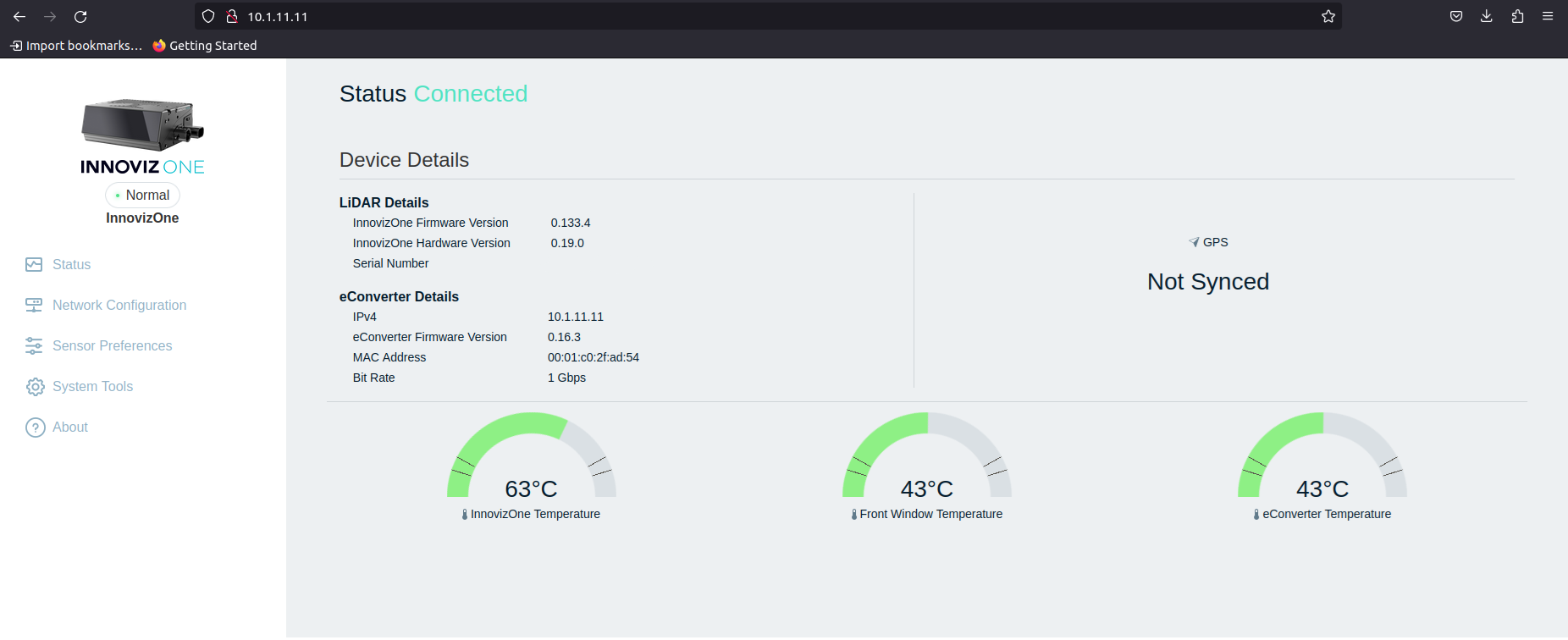Viewport: 1568px width, 640px height.
Task: Open Firefox hamburger application menu
Action: click(1547, 17)
